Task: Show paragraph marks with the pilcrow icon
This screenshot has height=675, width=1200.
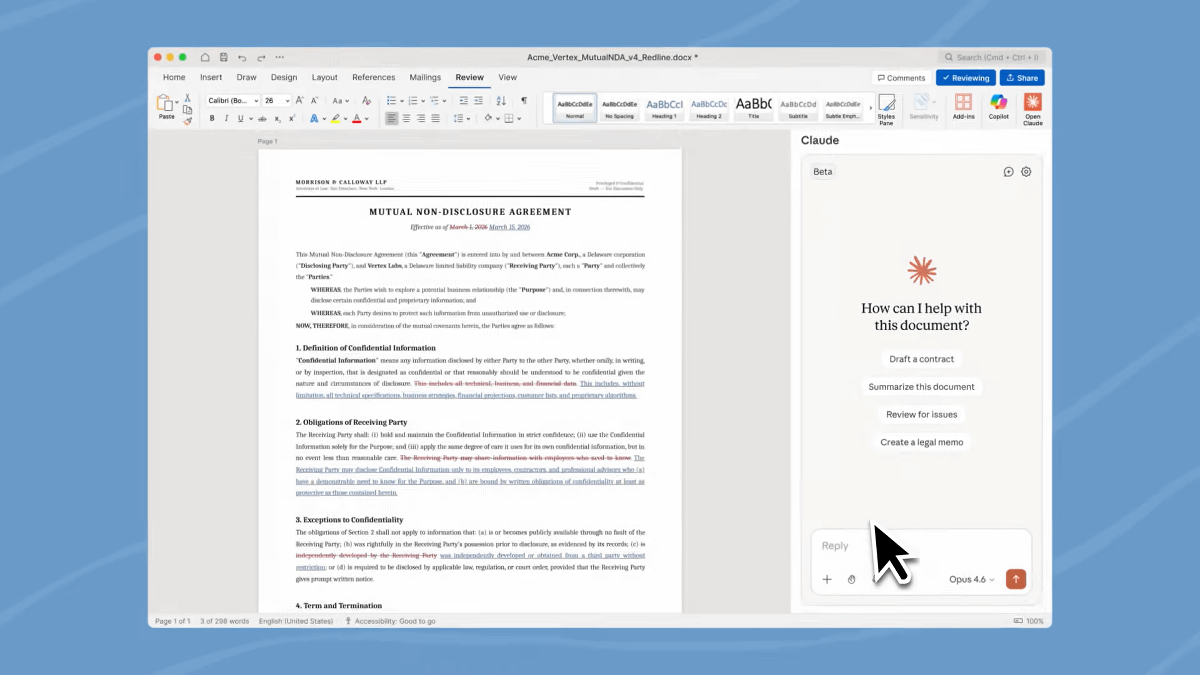Action: (x=523, y=101)
